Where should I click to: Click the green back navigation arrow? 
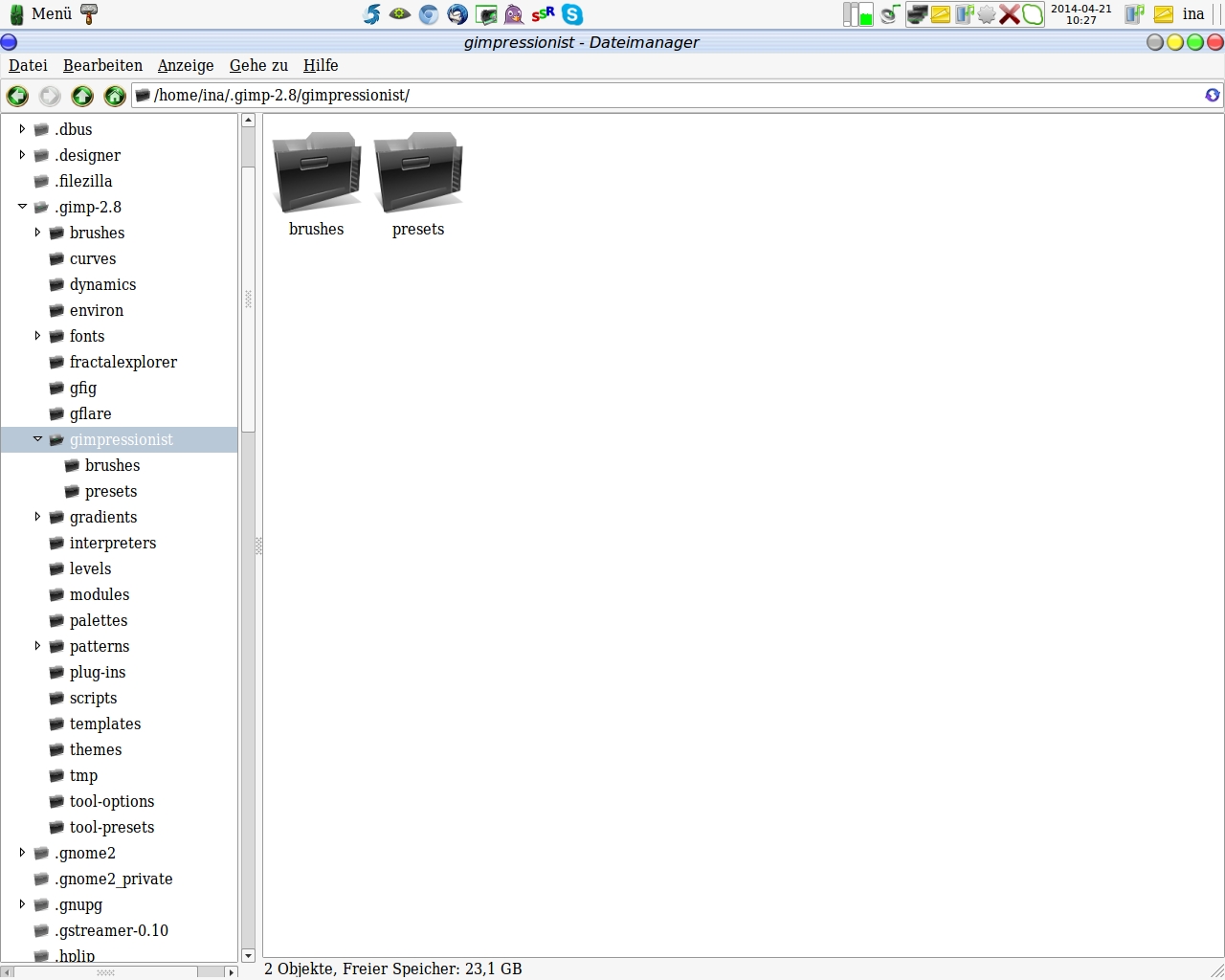pos(17,96)
